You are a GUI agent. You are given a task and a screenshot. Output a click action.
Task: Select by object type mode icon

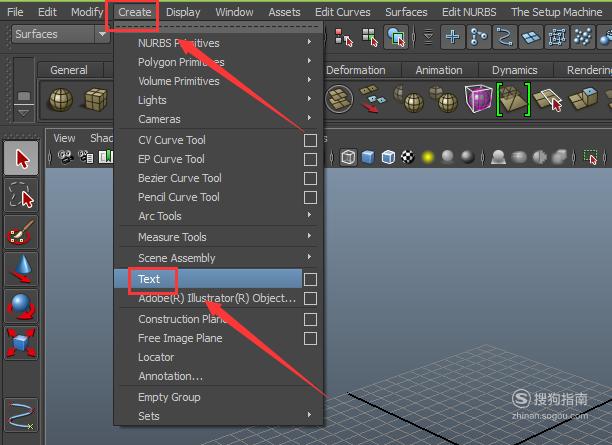pyautogui.click(x=370, y=37)
